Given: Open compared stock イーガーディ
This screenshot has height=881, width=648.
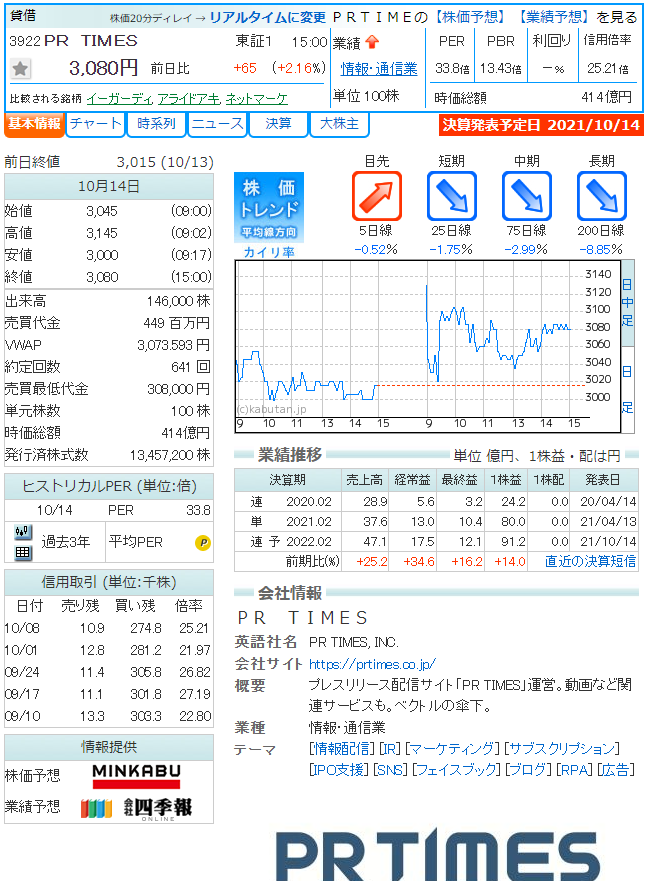Looking at the screenshot, I should pos(120,99).
